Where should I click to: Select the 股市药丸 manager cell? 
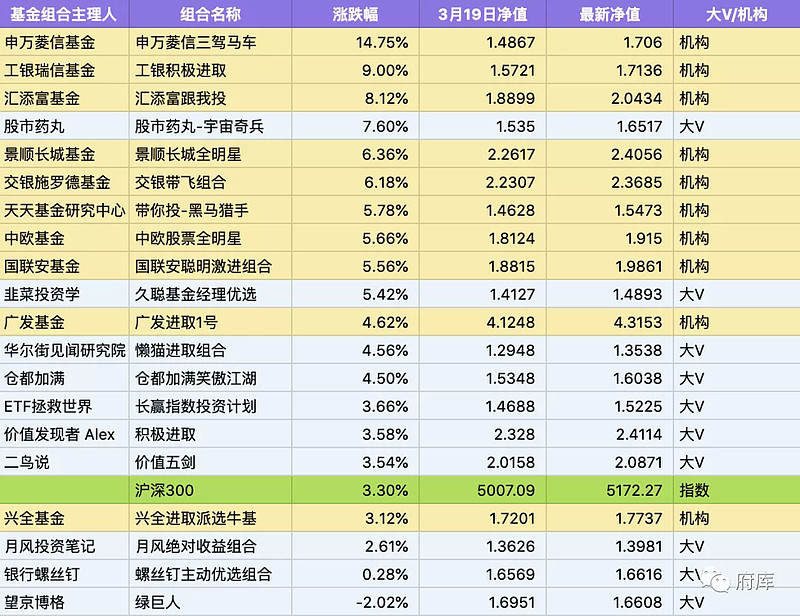click(x=64, y=126)
